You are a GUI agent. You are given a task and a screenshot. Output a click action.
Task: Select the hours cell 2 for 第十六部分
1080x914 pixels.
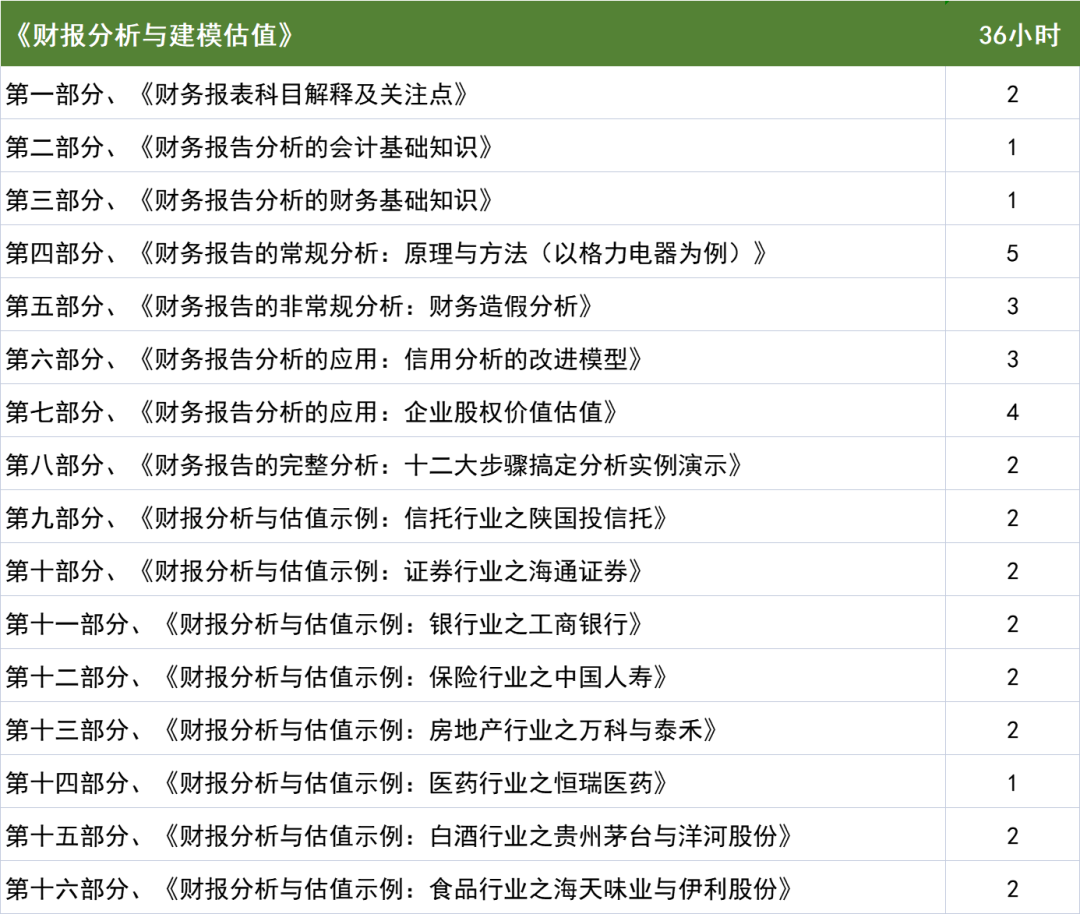click(1012, 888)
